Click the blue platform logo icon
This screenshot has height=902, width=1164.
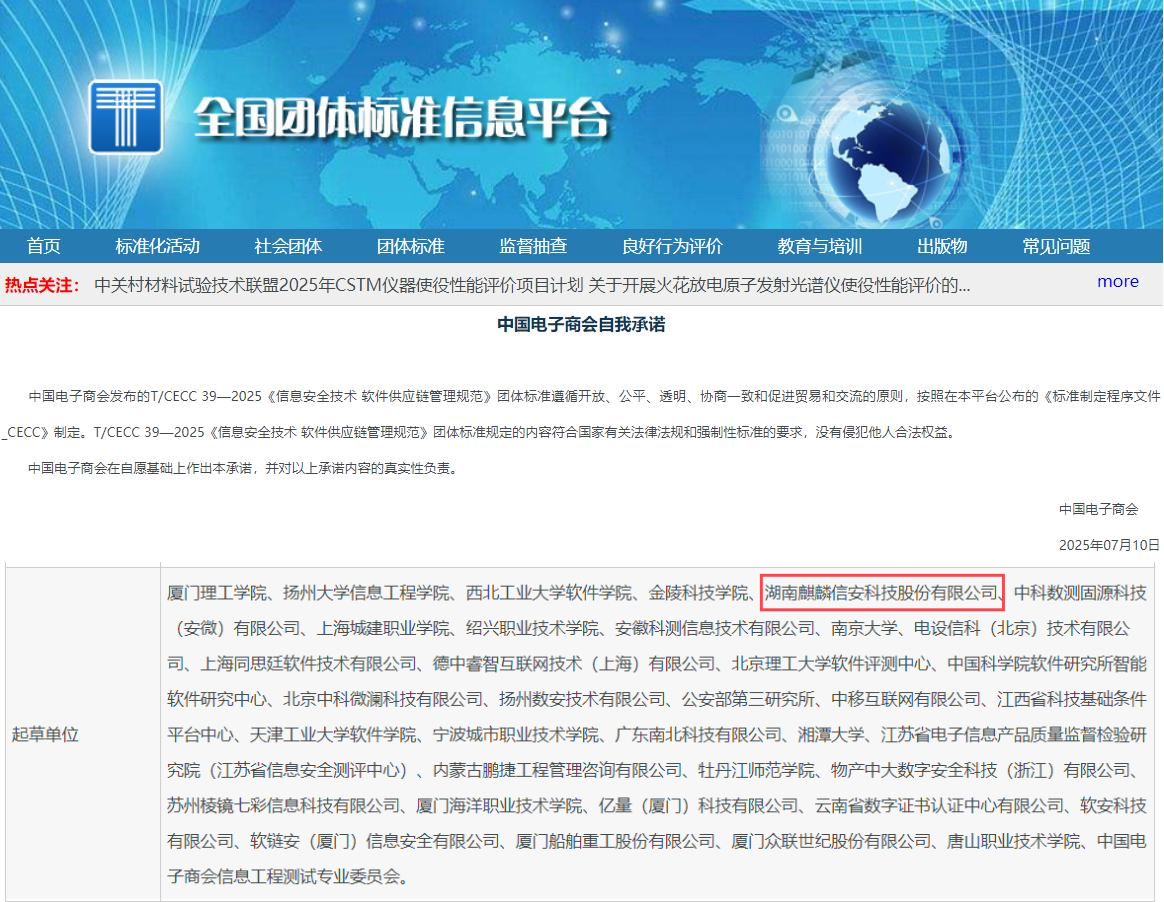[x=126, y=116]
